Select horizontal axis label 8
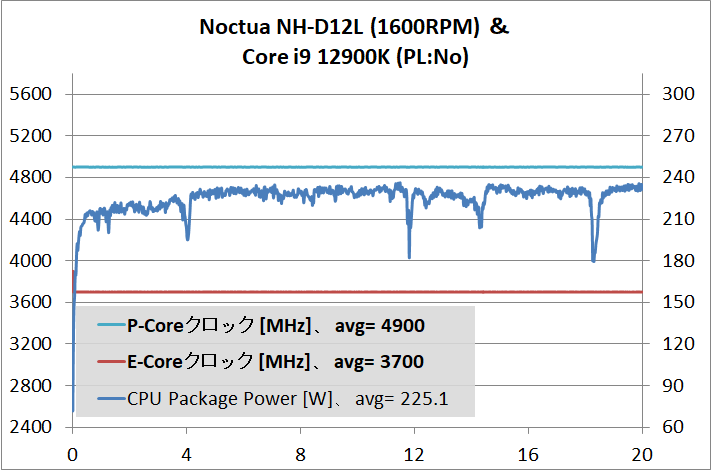The image size is (711, 470). point(300,455)
